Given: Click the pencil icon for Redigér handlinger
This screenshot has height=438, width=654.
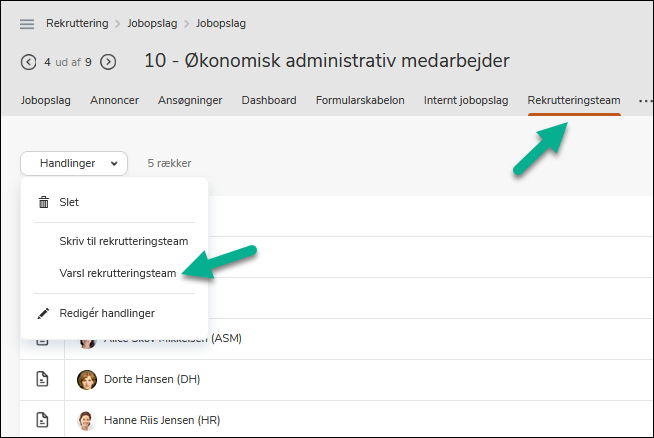Looking at the screenshot, I should pyautogui.click(x=43, y=313).
